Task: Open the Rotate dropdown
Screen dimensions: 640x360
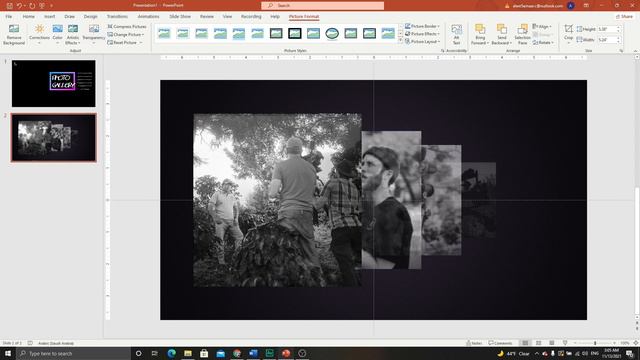Action: [x=543, y=42]
